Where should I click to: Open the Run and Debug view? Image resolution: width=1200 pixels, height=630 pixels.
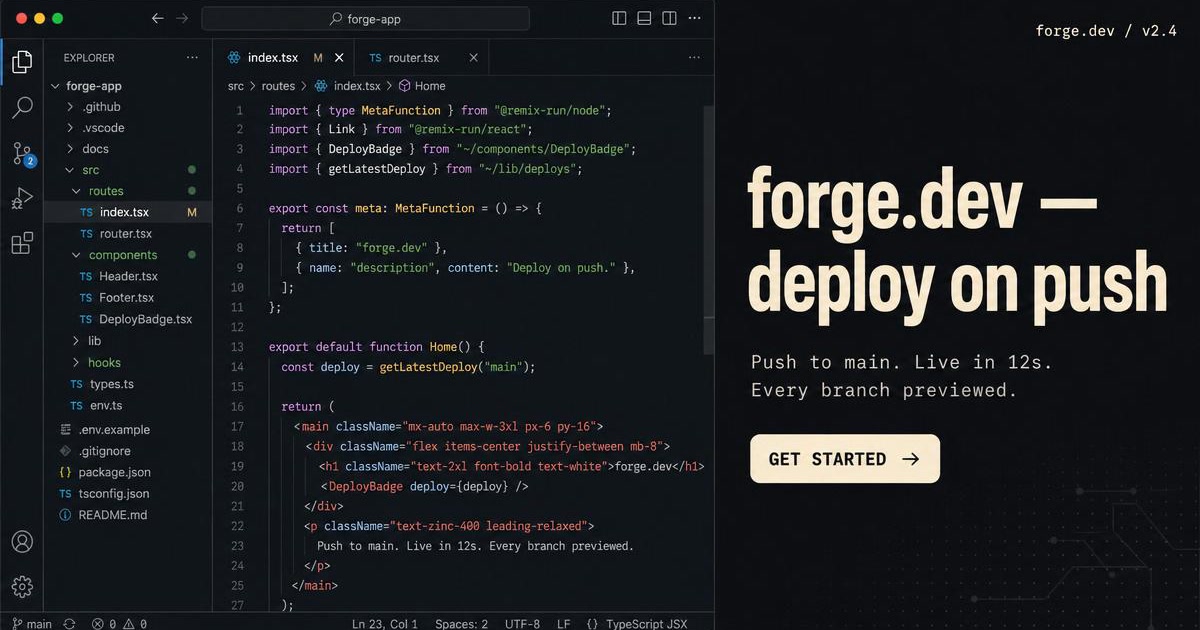pos(22,198)
